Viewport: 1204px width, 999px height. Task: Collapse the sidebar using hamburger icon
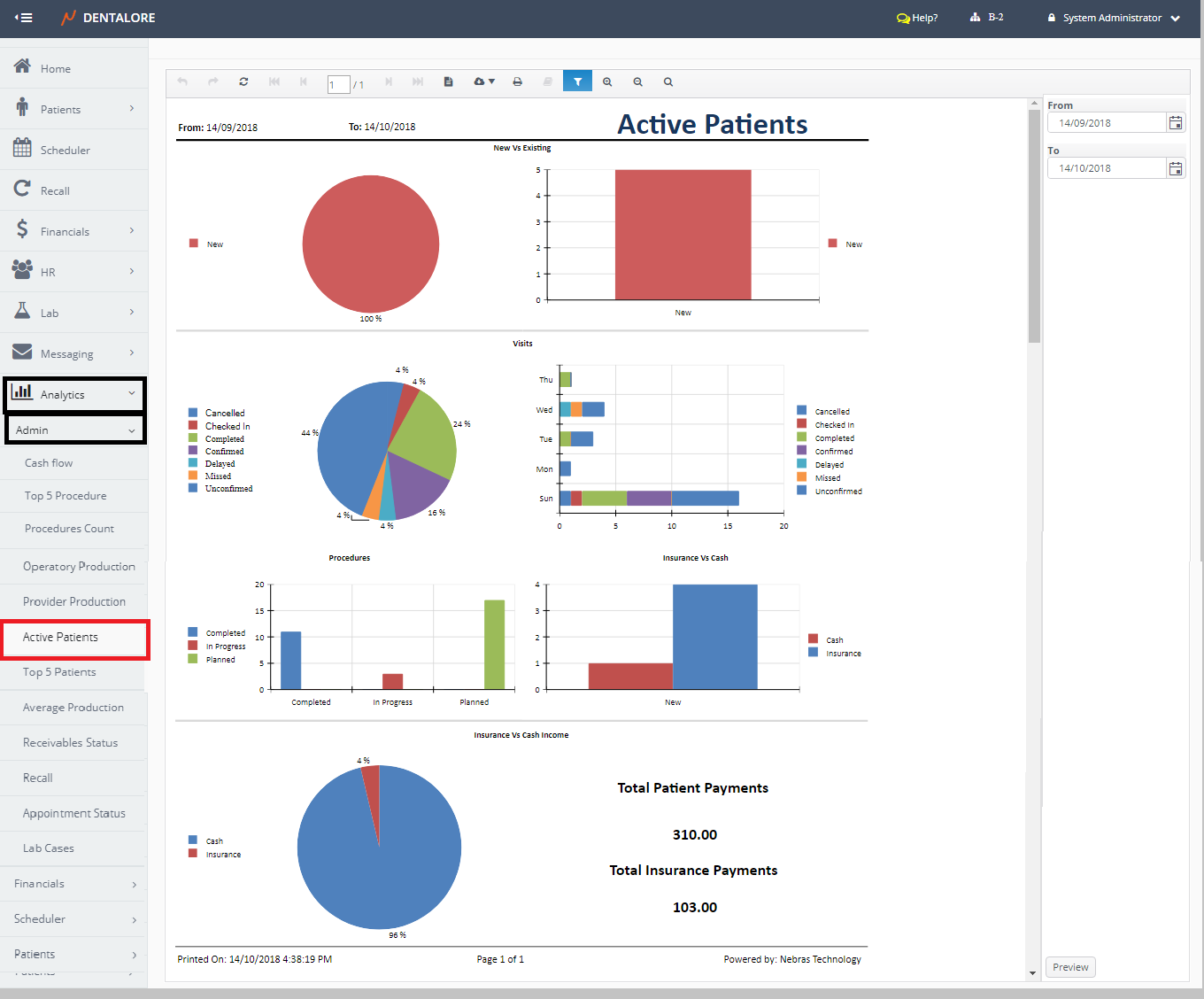pyautogui.click(x=24, y=18)
